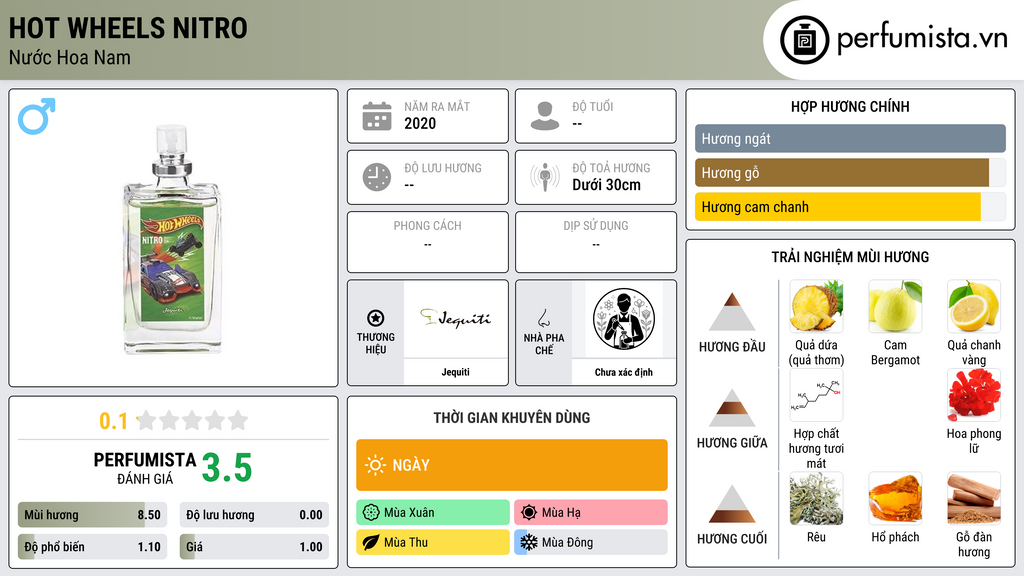Click the snowflake icon in Mùa Đông
Image resolution: width=1024 pixels, height=576 pixels.
529,542
